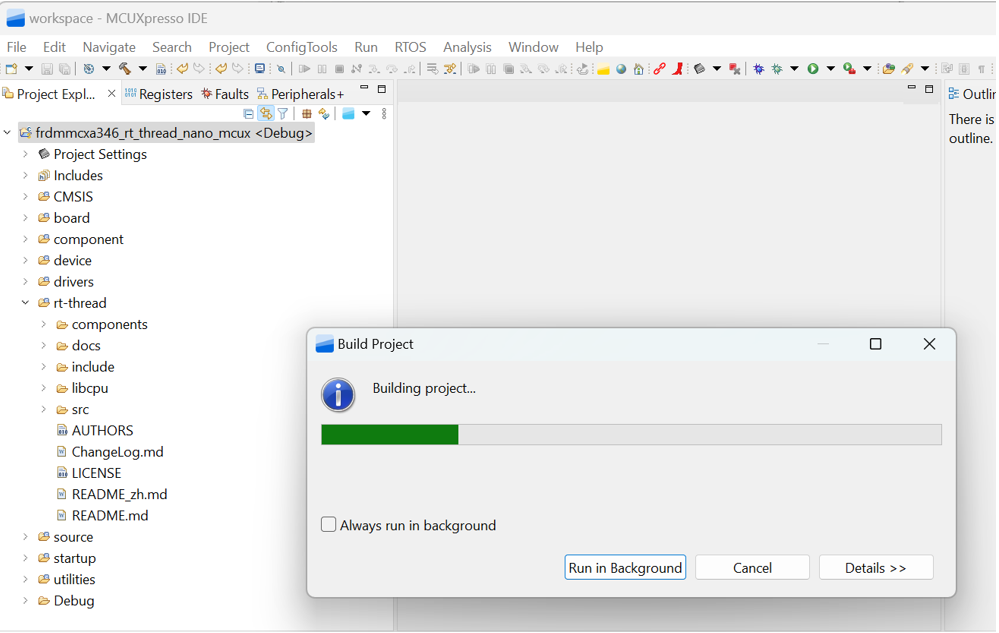
Task: Click the Resume debug toolbar icon
Action: 305,69
